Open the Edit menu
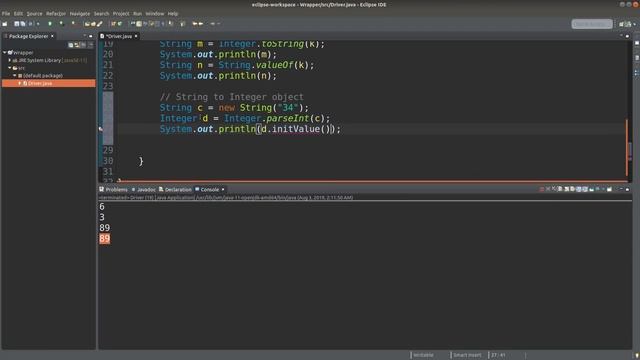 [18, 13]
